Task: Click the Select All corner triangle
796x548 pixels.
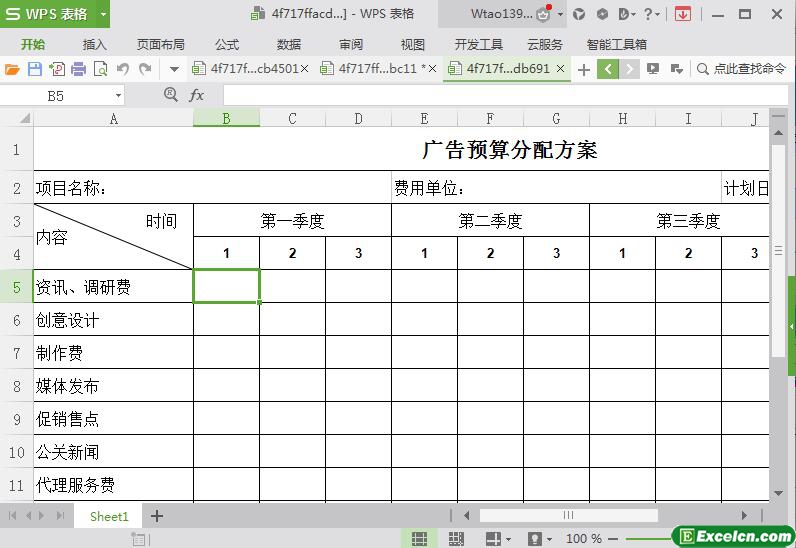Action: [x=24, y=119]
